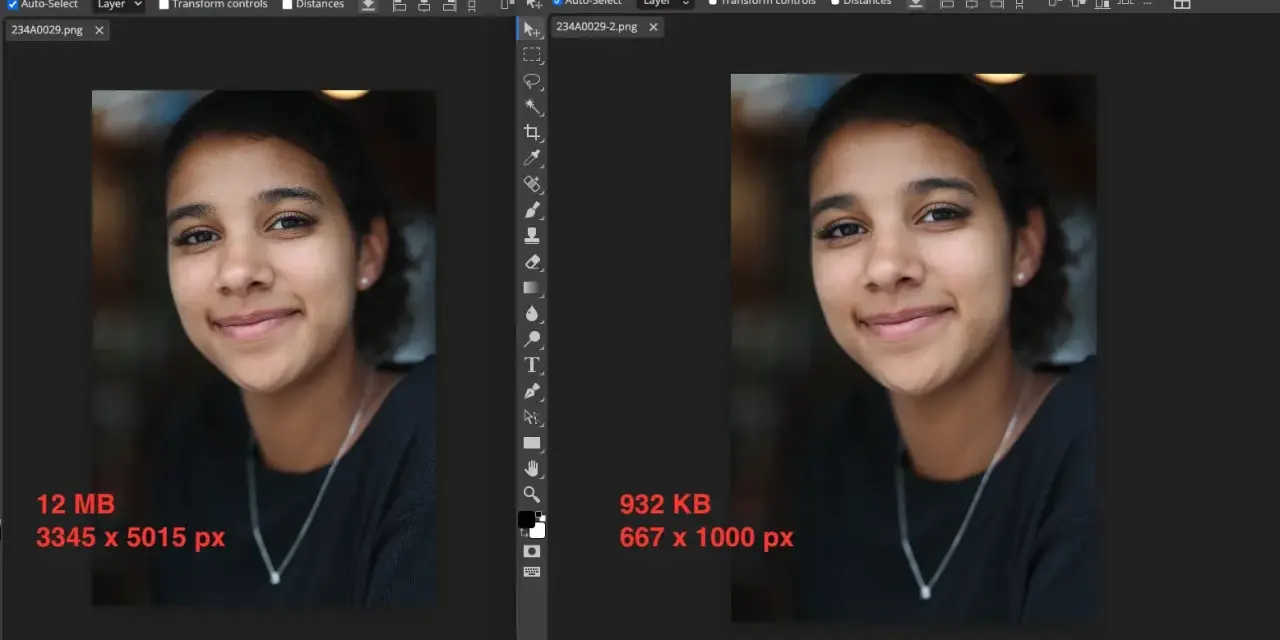1280x640 pixels.
Task: Select the Lasso tool
Action: (532, 81)
